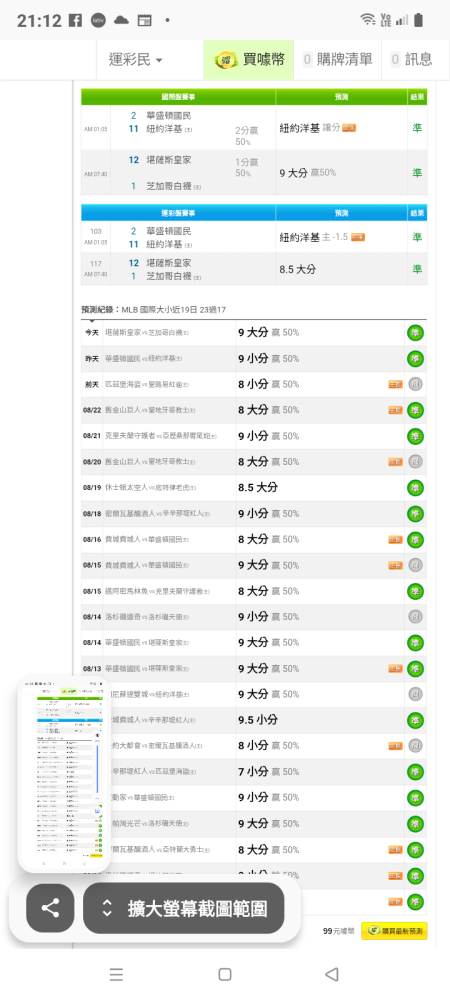Tap green 準 badge in 今天 row
This screenshot has width=450, height=1000.
click(416, 332)
